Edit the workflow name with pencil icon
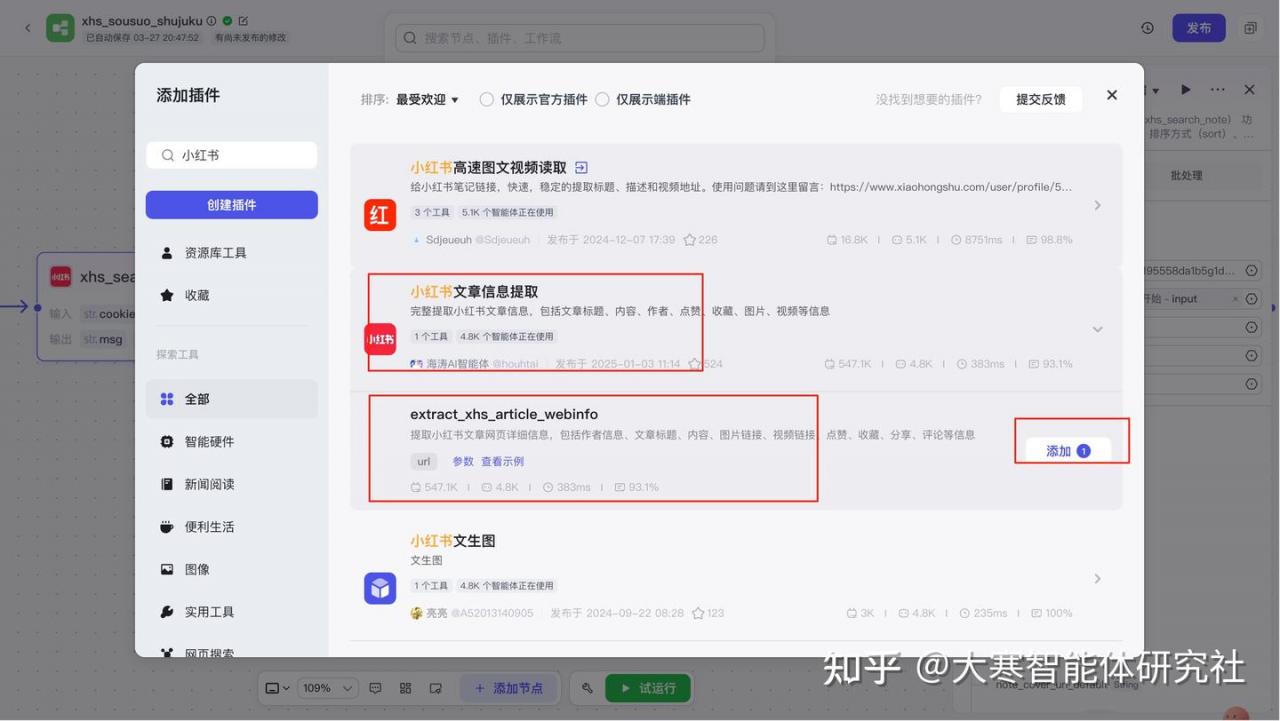The image size is (1280, 721). pos(243,20)
